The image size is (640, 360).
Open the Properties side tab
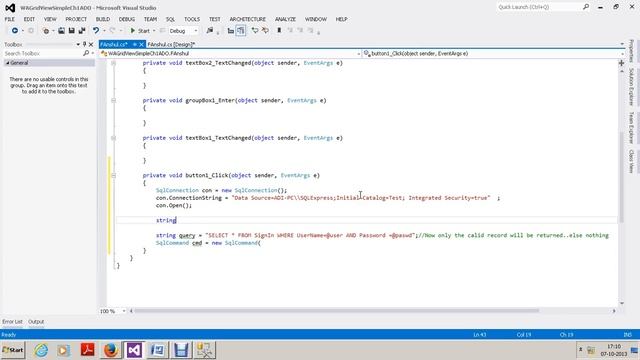tap(631, 51)
